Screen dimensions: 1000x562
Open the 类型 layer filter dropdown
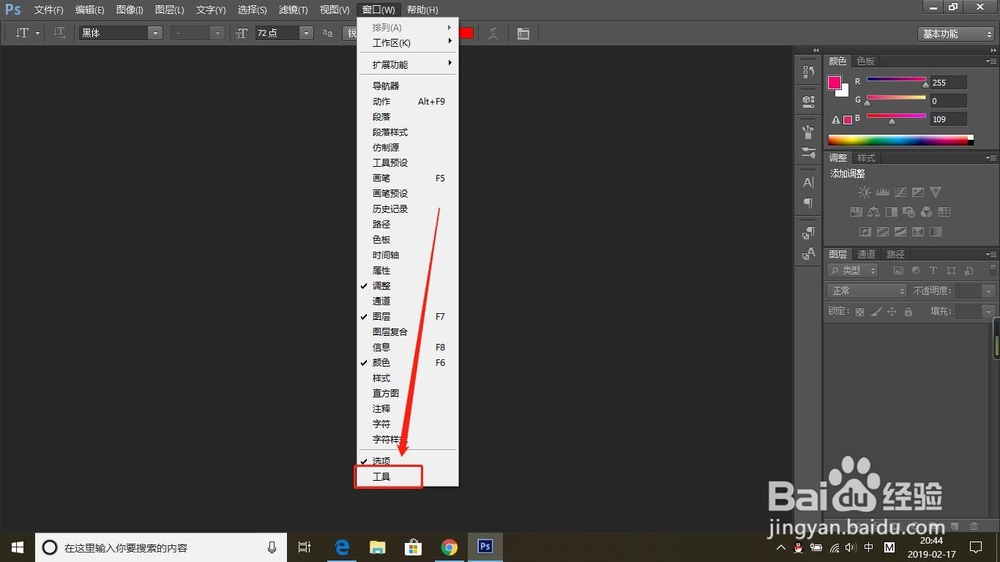(x=853, y=270)
